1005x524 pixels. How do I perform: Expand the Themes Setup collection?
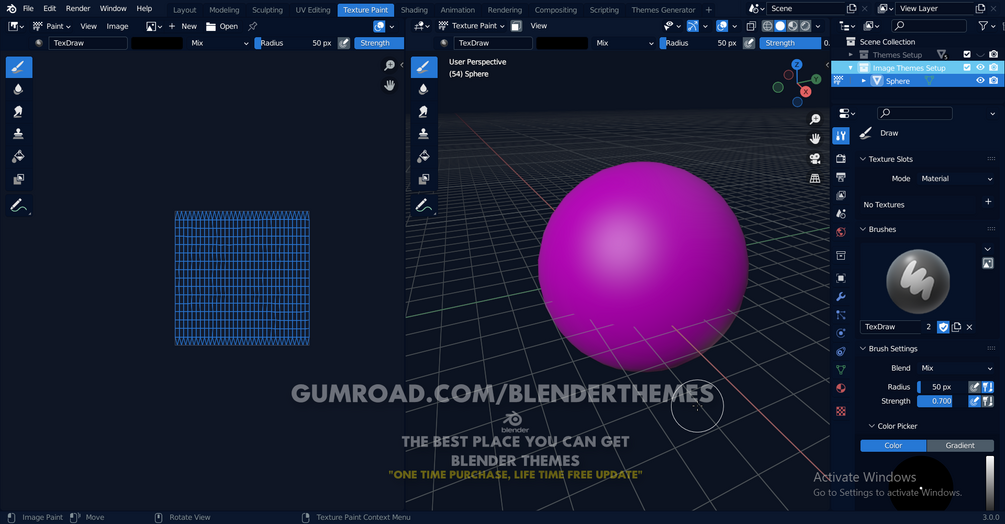(851, 54)
